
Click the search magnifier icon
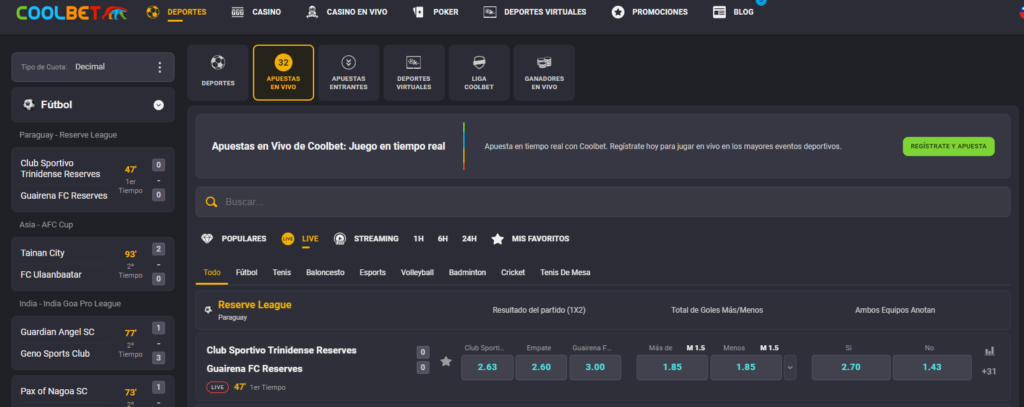pos(211,202)
